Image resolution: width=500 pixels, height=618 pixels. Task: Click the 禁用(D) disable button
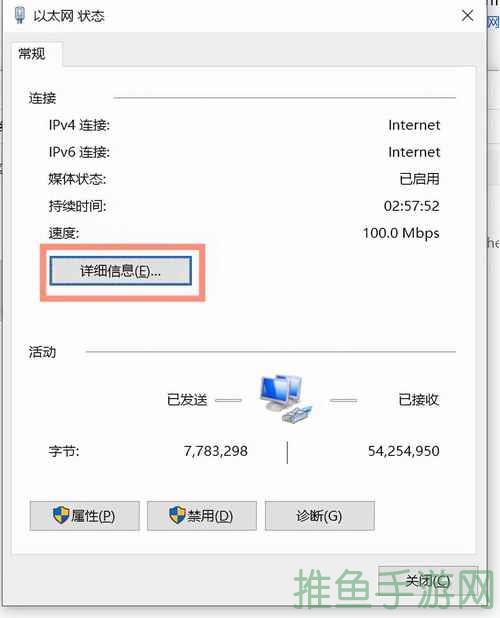(202, 516)
